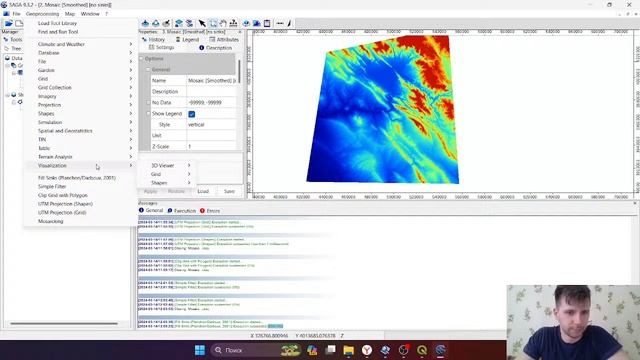This screenshot has width=640, height=360.
Task: Collapse the Data tree root node
Action: [7, 58]
